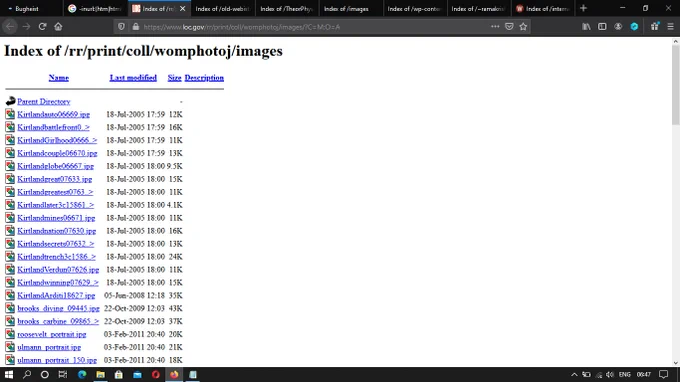Open File Explorer from taskbar
The image size is (680, 382).
(x=100, y=375)
